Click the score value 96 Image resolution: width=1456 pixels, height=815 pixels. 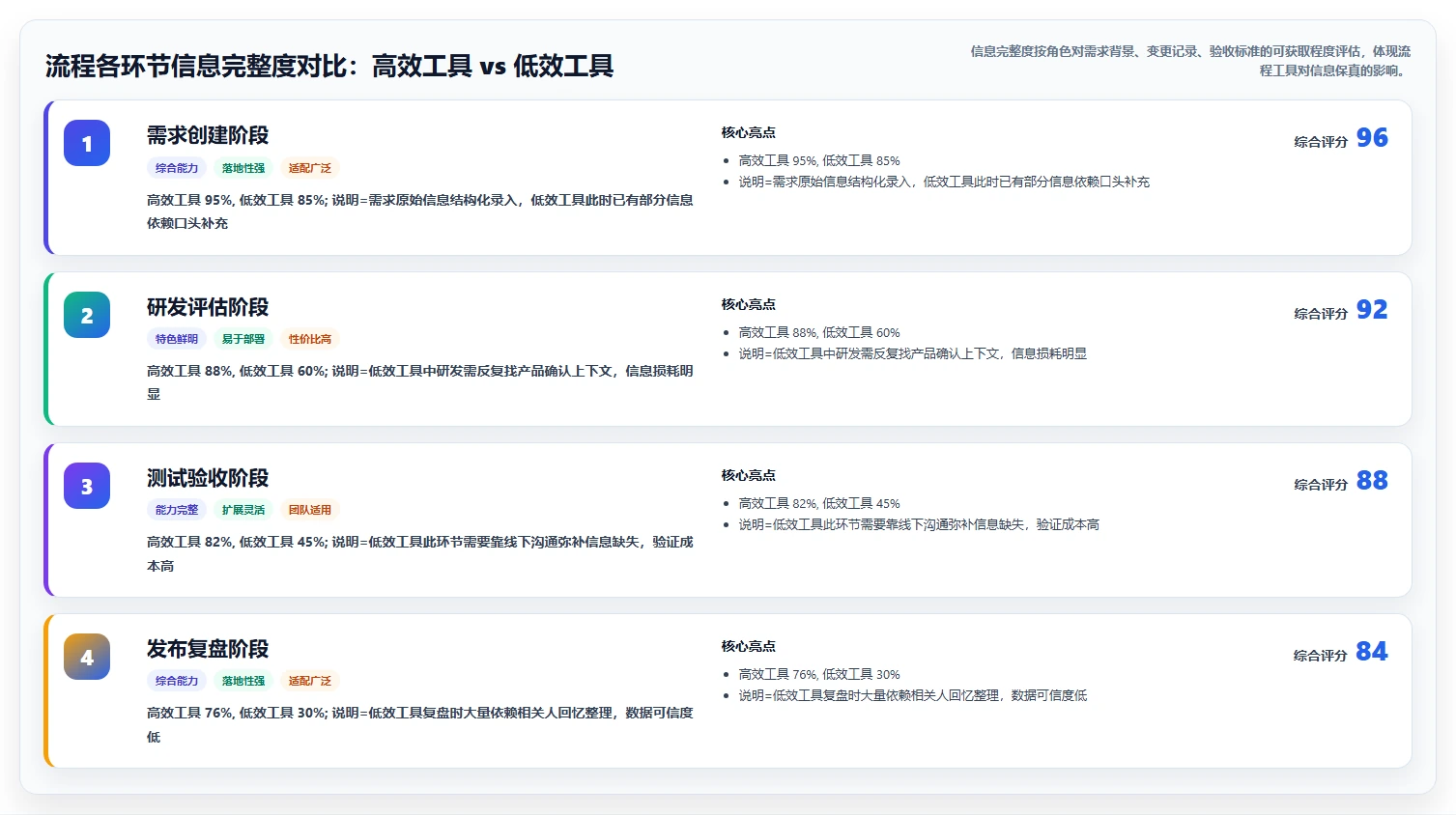(1372, 138)
